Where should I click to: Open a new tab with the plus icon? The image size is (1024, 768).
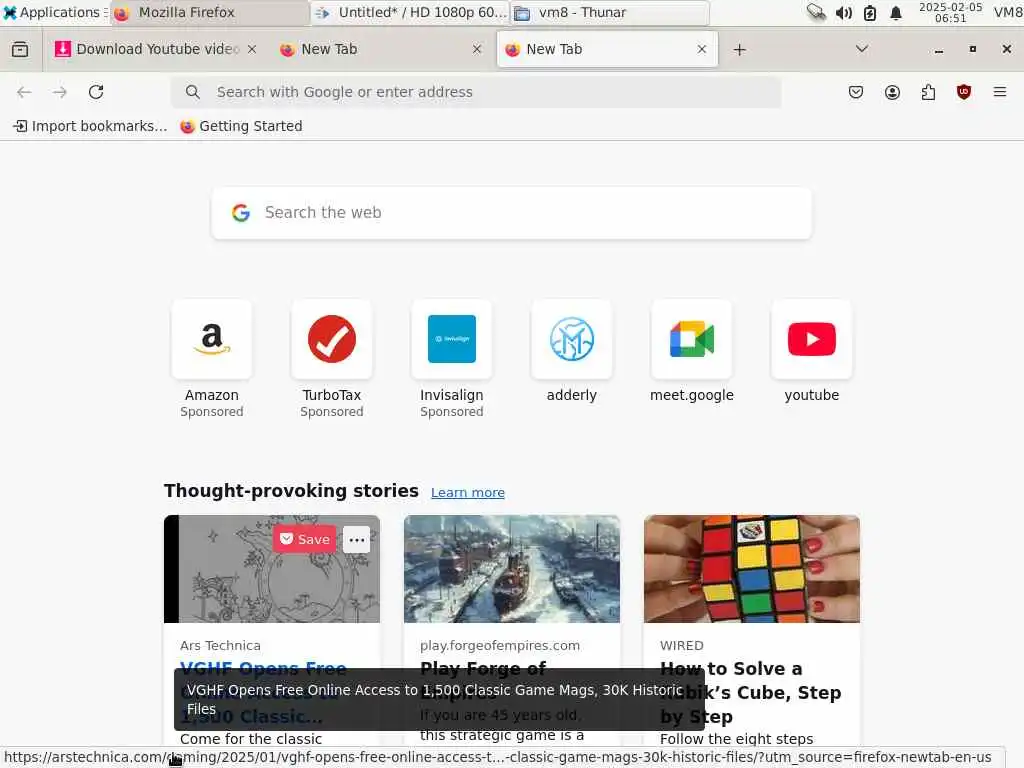click(x=739, y=50)
